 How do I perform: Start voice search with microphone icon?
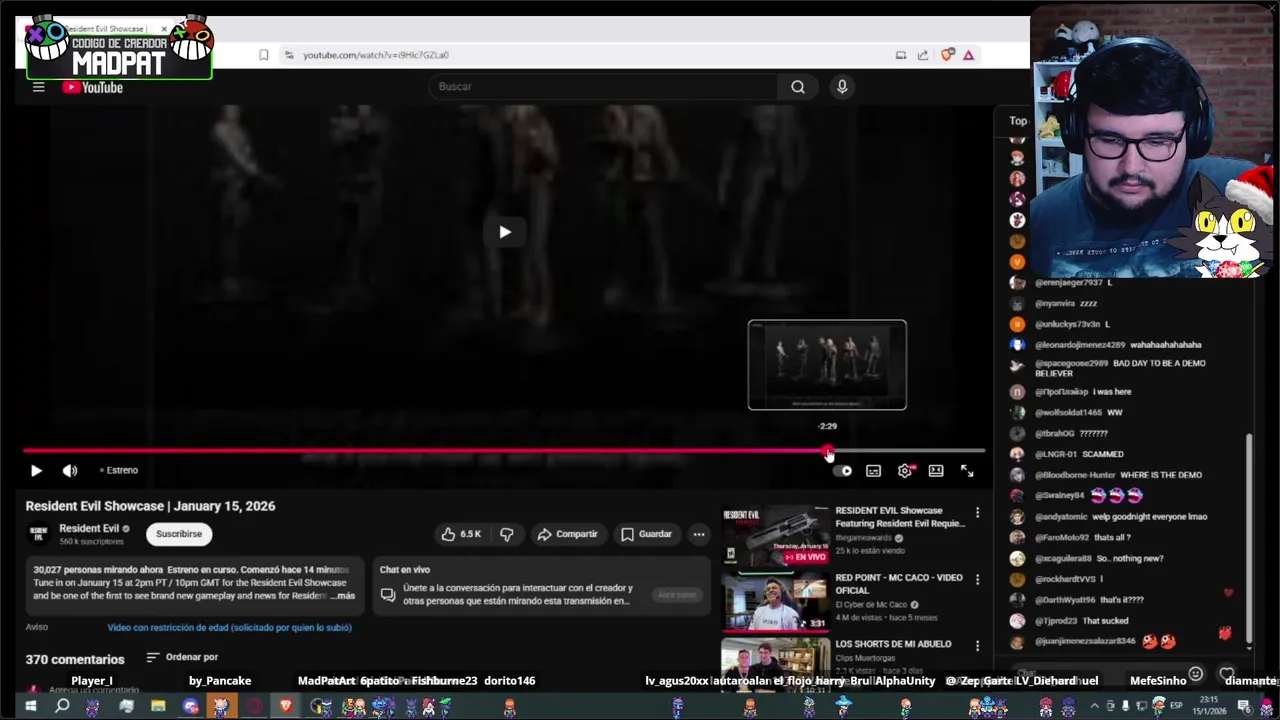pyautogui.click(x=842, y=86)
